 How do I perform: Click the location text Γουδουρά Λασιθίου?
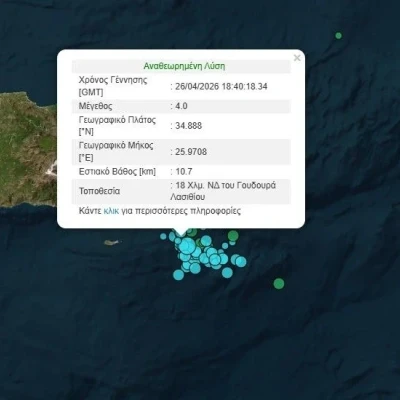[x=223, y=191]
